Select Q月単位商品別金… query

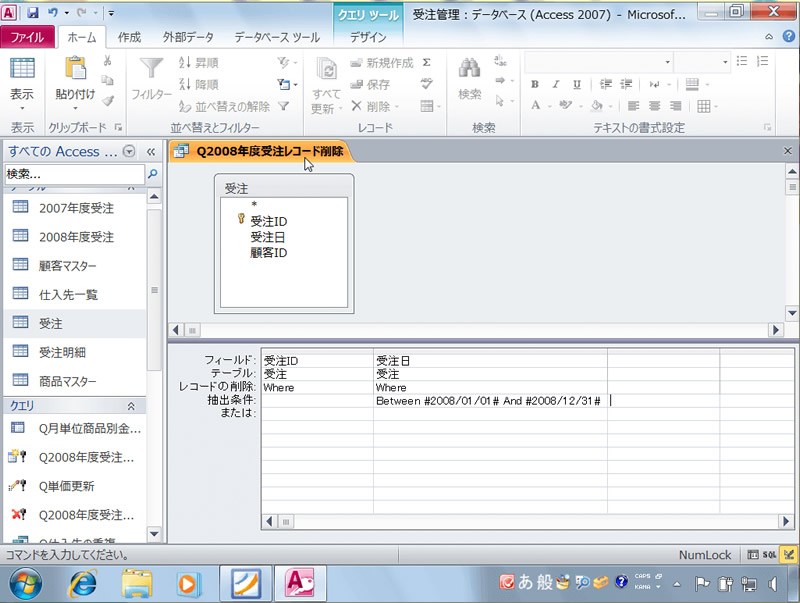click(x=74, y=428)
